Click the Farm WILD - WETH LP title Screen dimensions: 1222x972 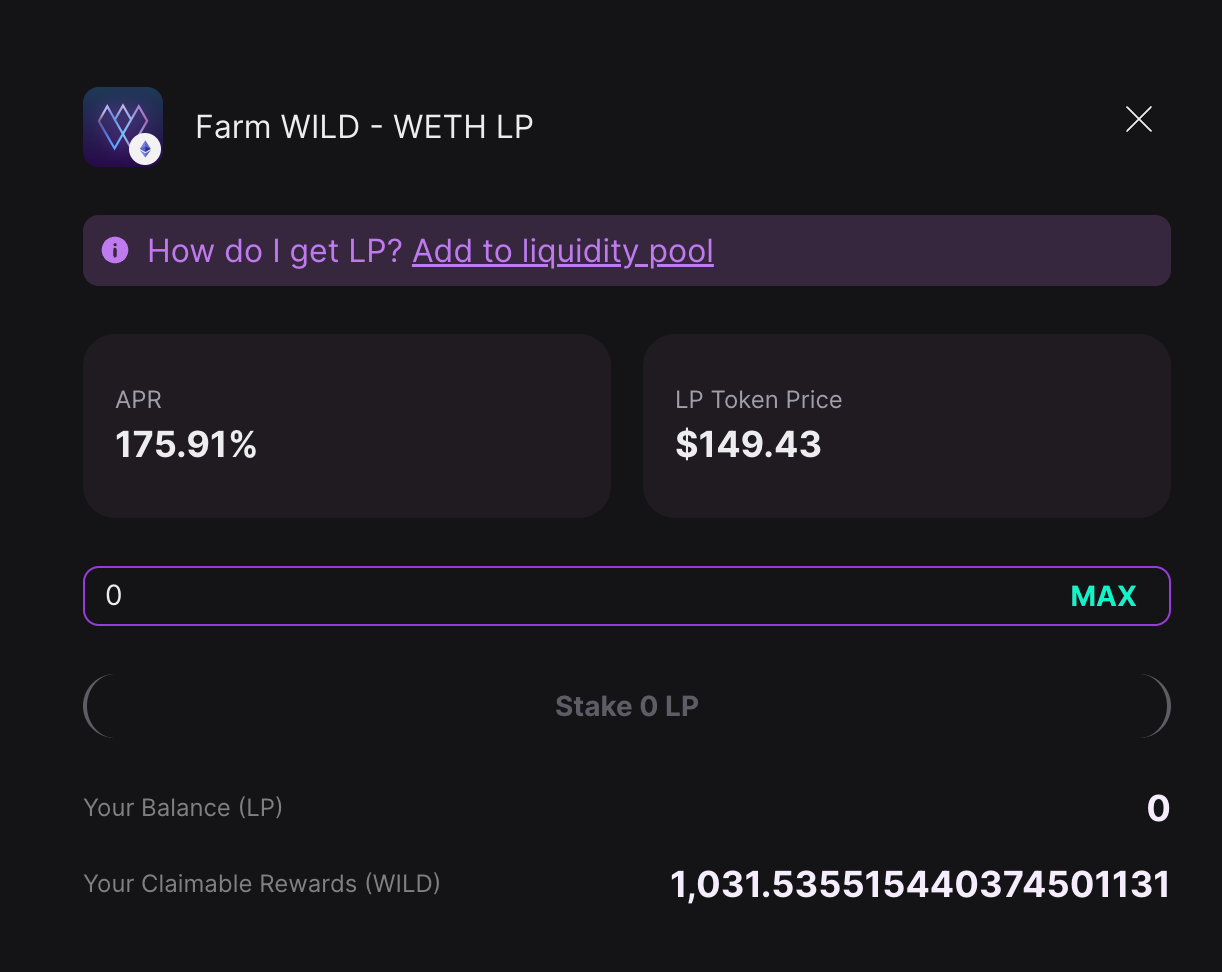(x=364, y=127)
